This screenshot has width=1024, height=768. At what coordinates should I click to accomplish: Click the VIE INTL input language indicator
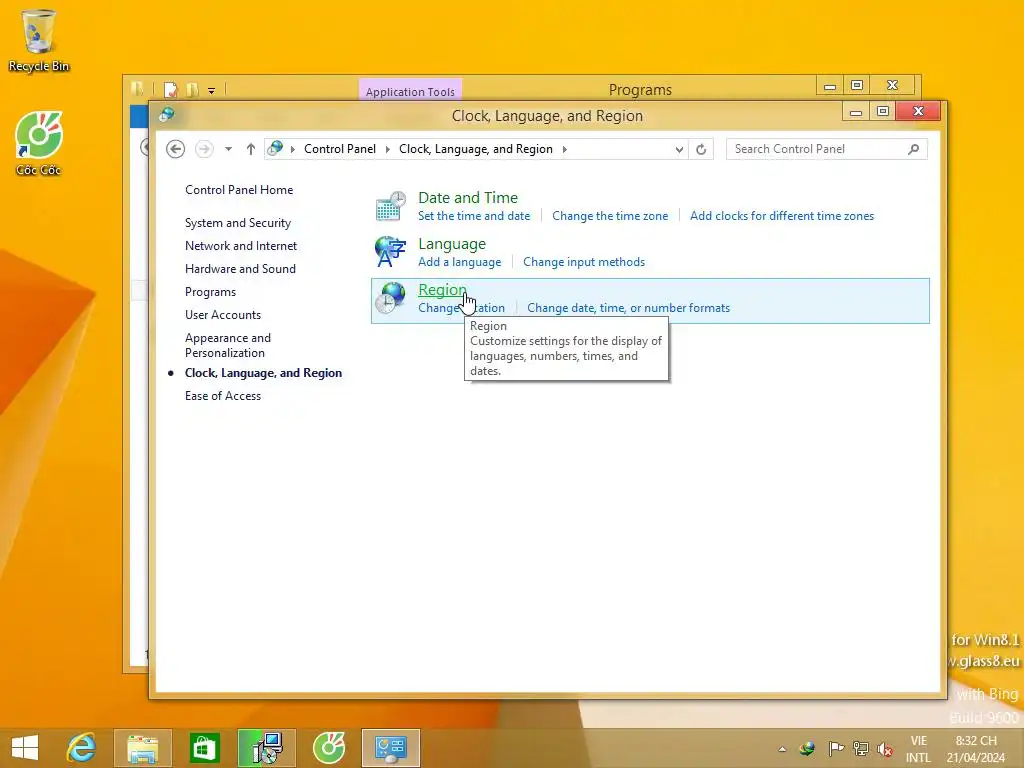[918, 748]
